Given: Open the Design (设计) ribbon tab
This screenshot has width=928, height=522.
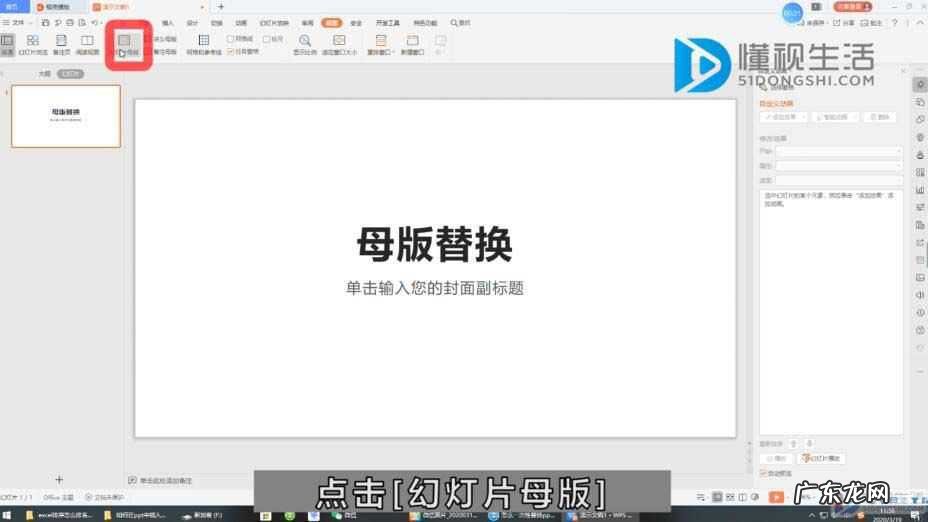Looking at the screenshot, I should (192, 22).
